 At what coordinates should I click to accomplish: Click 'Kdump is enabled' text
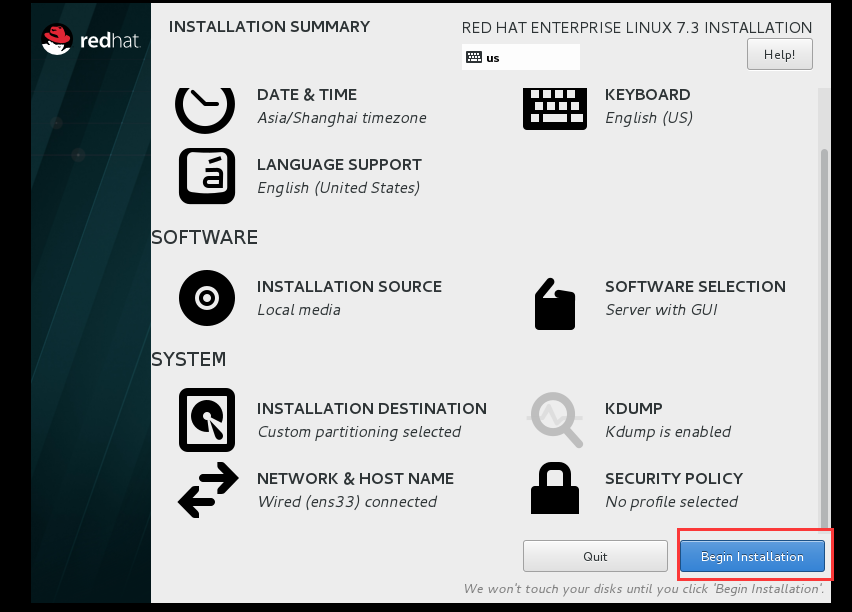coord(668,432)
